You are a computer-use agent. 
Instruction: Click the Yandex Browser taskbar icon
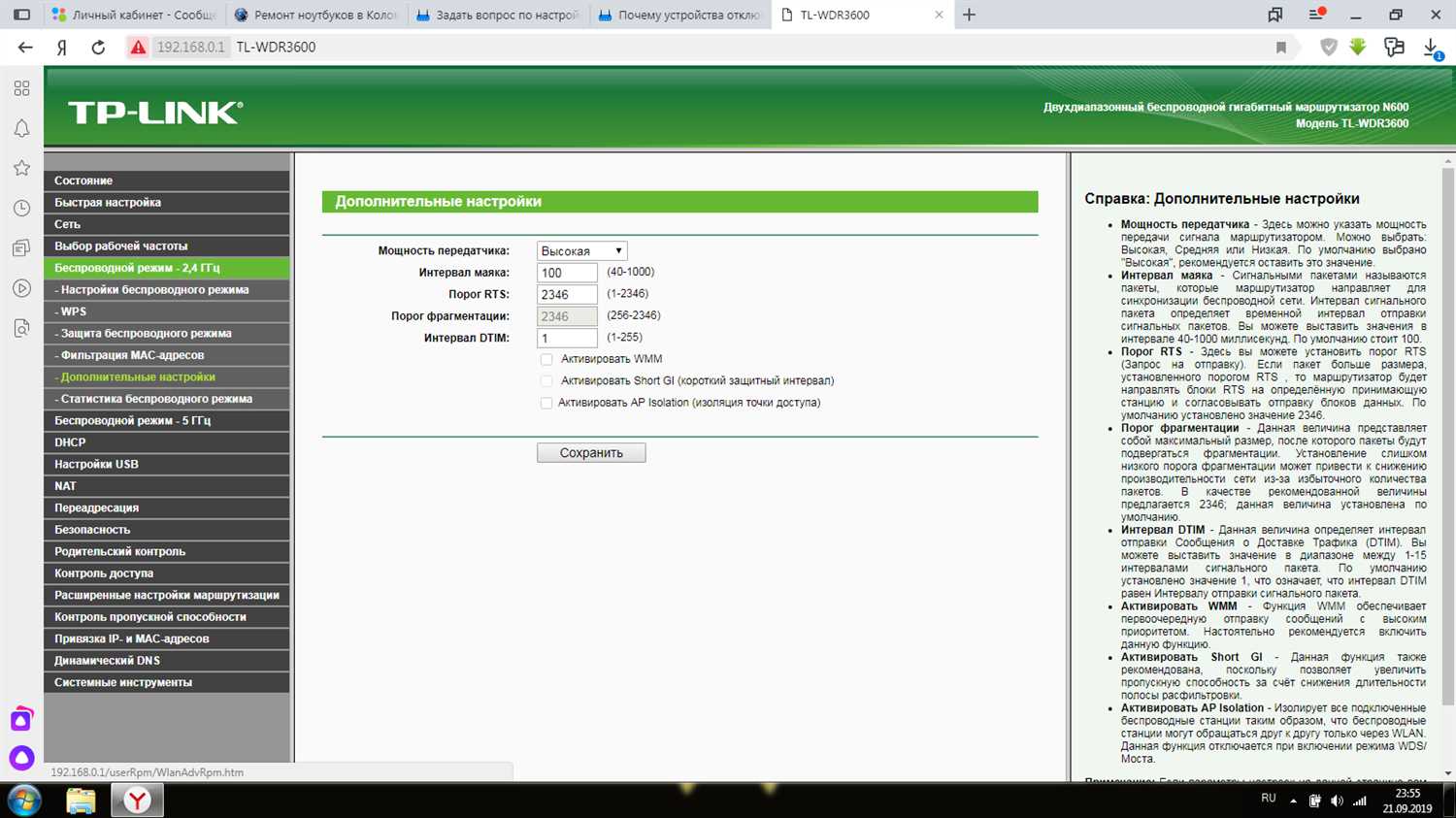coord(137,801)
